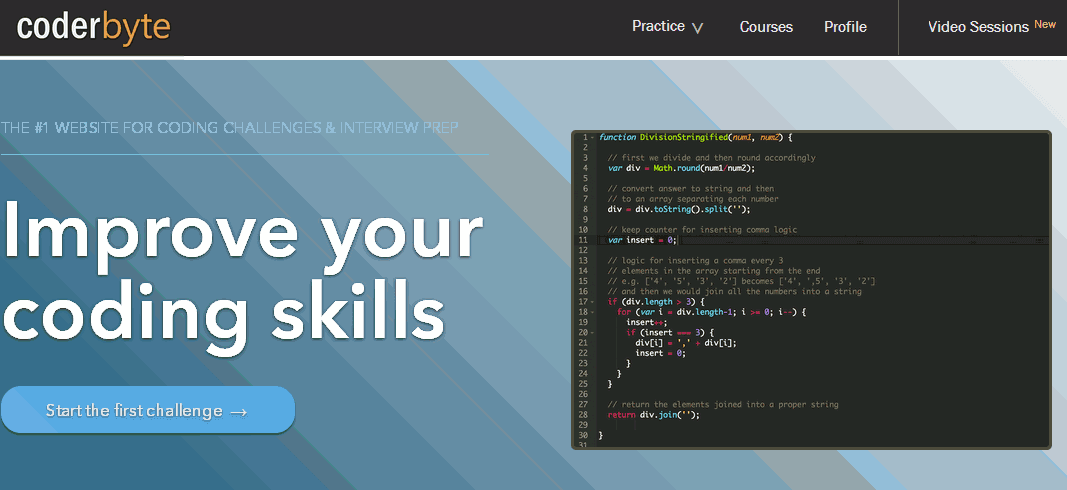
Task: Click 'var div = Math.round(num1/num2);' line
Action: pyautogui.click(x=682, y=168)
